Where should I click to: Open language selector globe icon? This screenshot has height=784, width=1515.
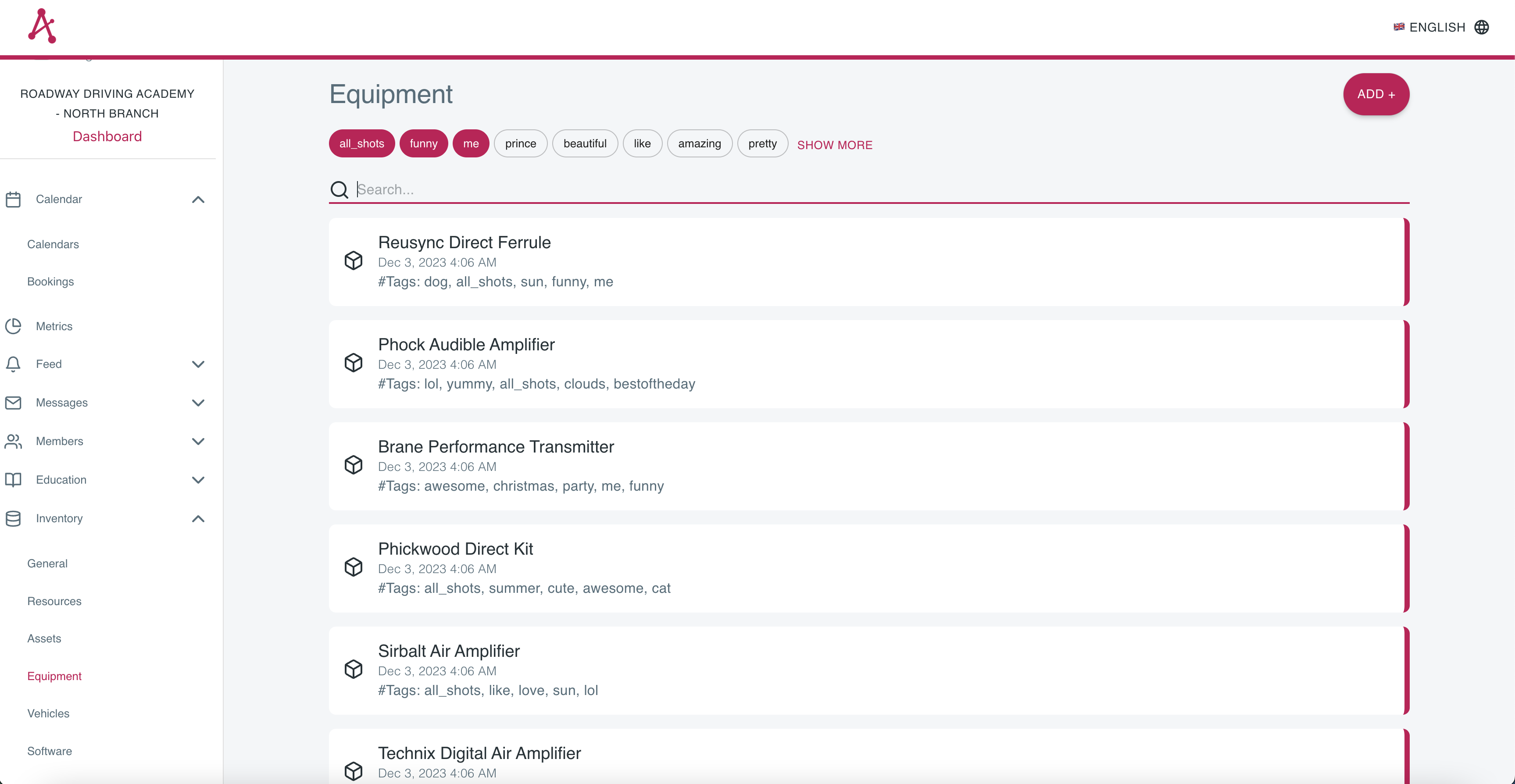pyautogui.click(x=1482, y=27)
